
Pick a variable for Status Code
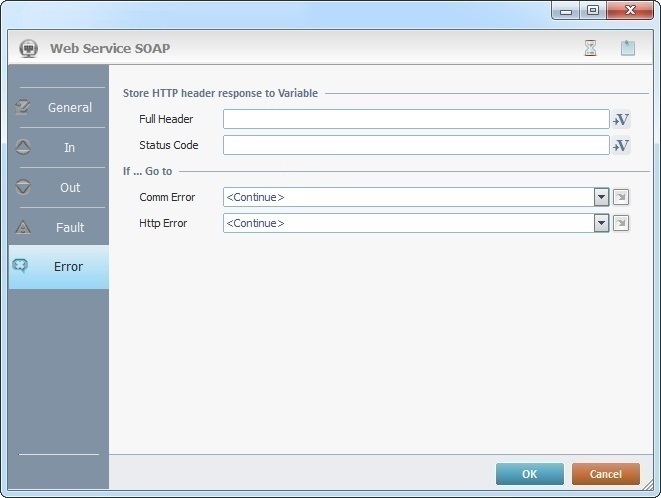coord(621,146)
